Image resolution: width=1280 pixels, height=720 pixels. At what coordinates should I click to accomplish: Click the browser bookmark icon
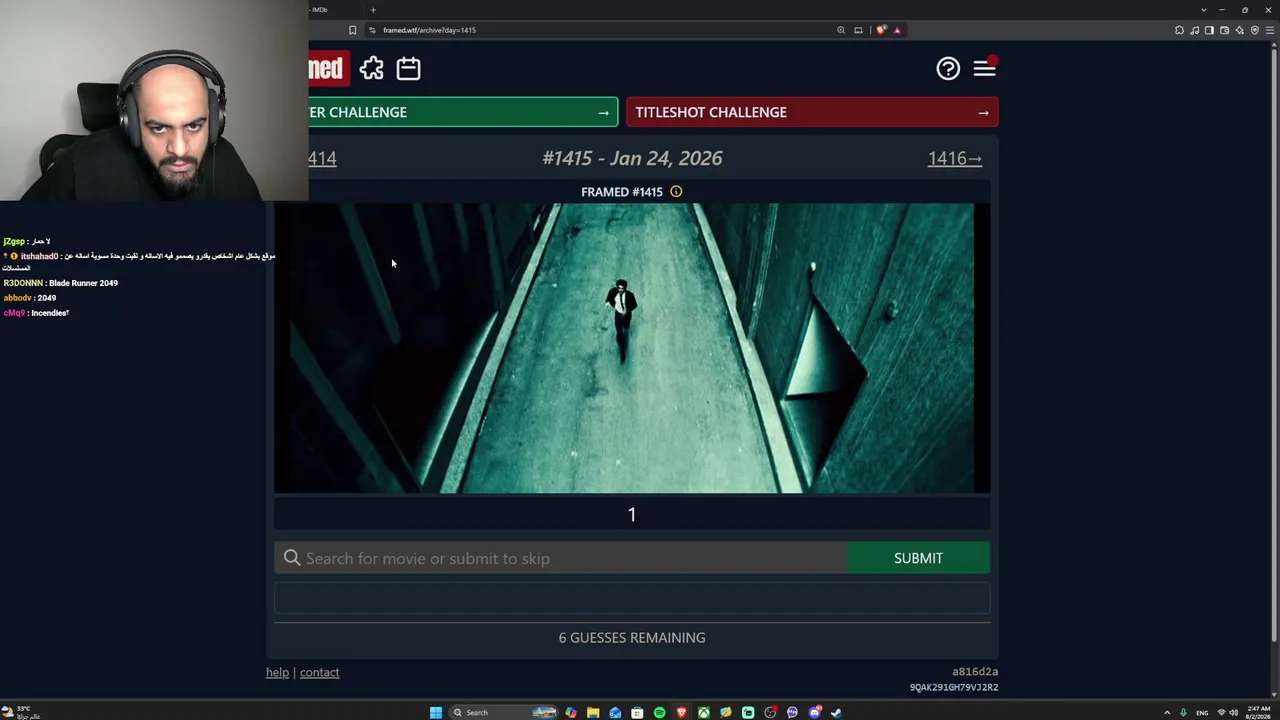(352, 30)
